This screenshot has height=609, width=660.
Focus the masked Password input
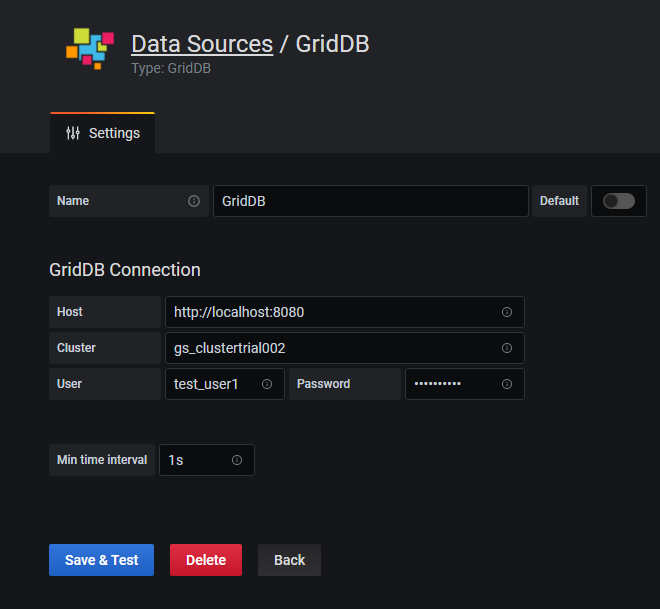(x=450, y=384)
